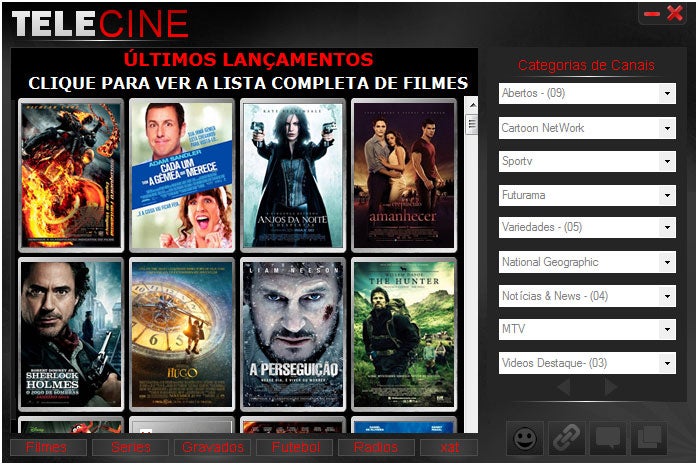Open the xat tab
Viewport: 699px width, 465px height.
449,447
